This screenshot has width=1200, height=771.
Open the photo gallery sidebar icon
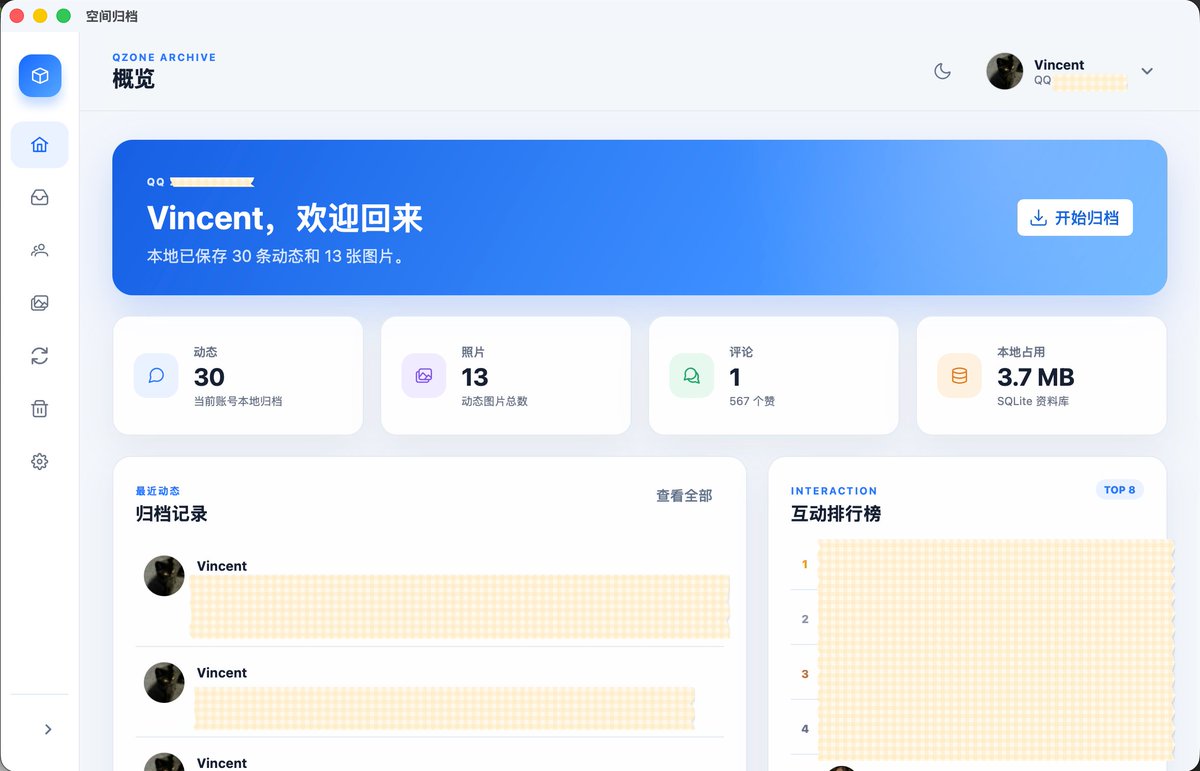[40, 303]
